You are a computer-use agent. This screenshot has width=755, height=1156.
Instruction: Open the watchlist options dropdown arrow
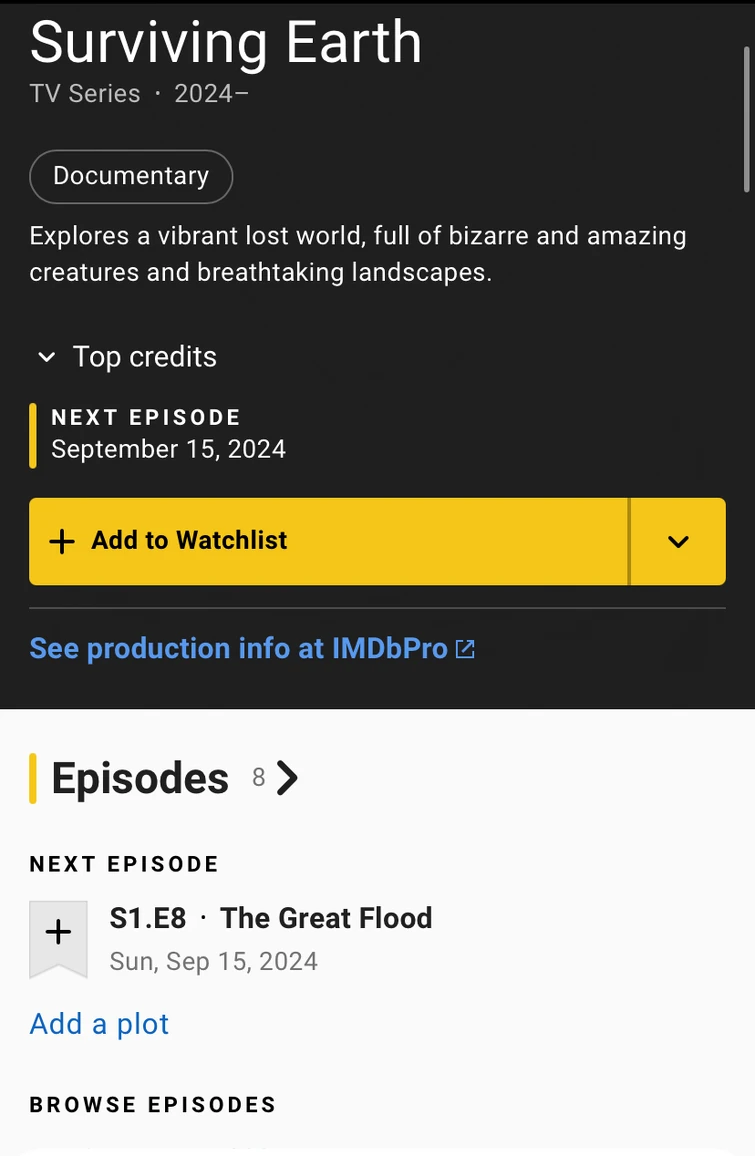[x=678, y=541]
